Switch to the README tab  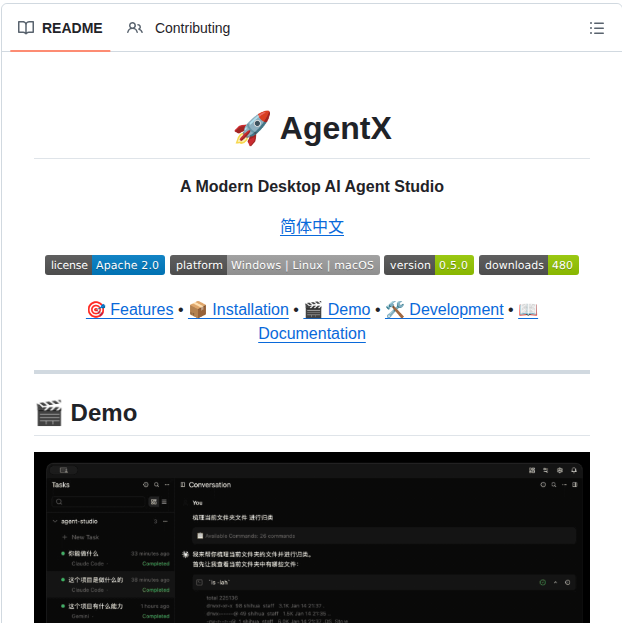60,28
